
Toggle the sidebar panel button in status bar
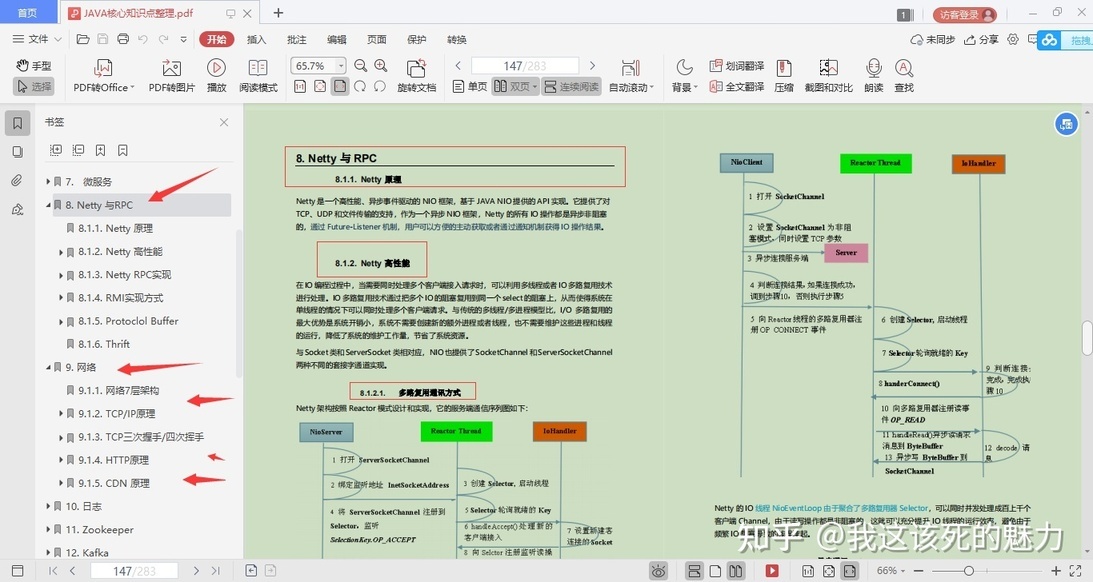(x=18, y=571)
